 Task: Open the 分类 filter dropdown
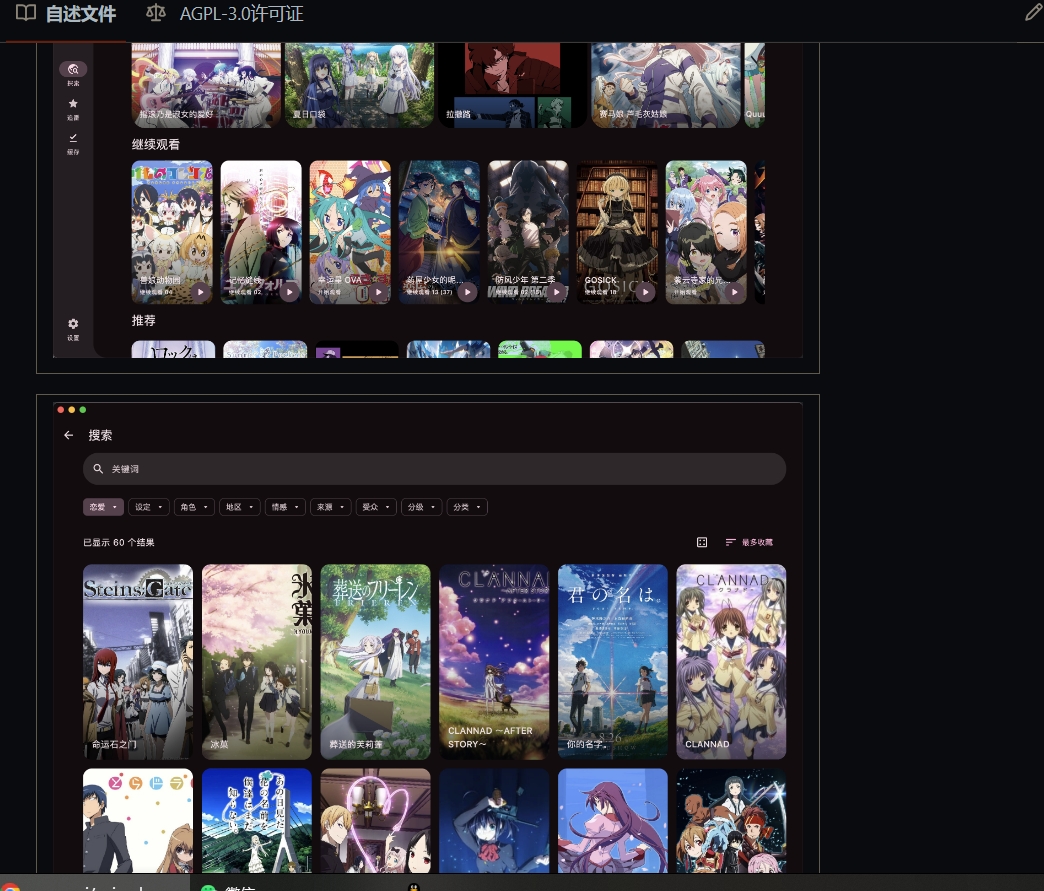[466, 507]
